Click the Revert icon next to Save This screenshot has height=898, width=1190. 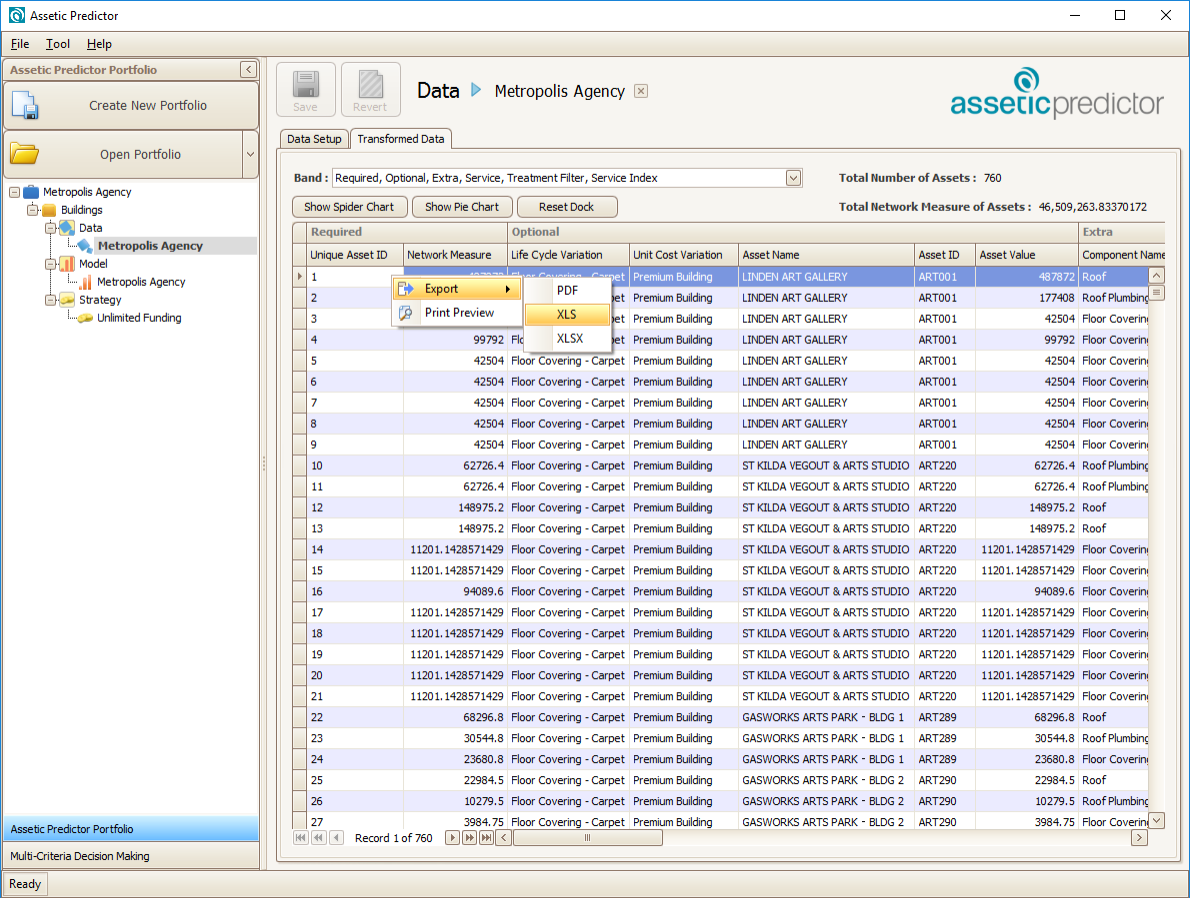pyautogui.click(x=370, y=88)
